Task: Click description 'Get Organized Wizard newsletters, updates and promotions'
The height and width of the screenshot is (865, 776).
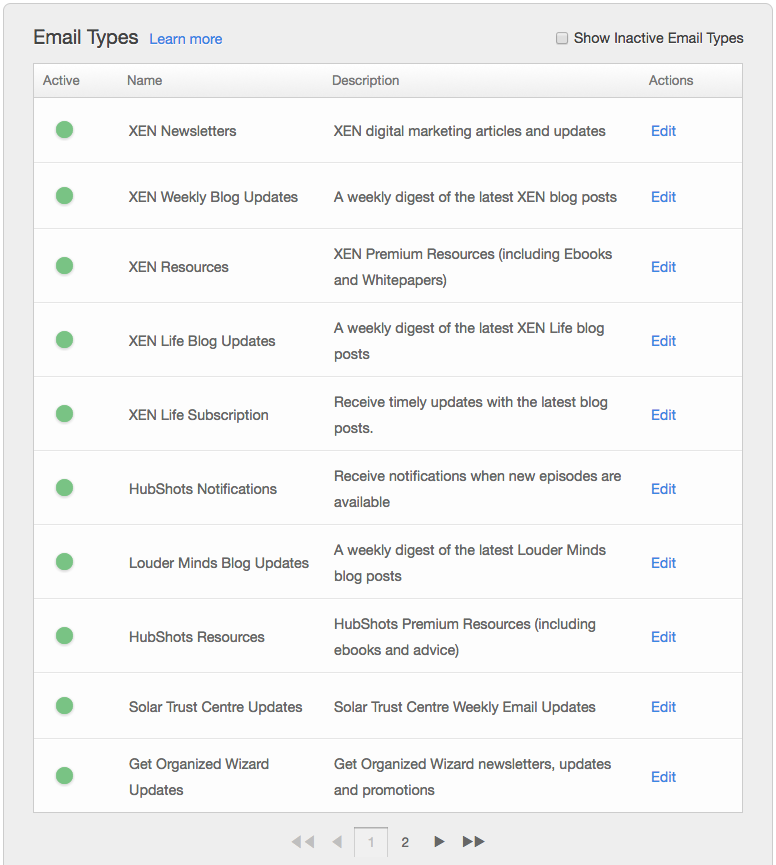Action: 472,777
